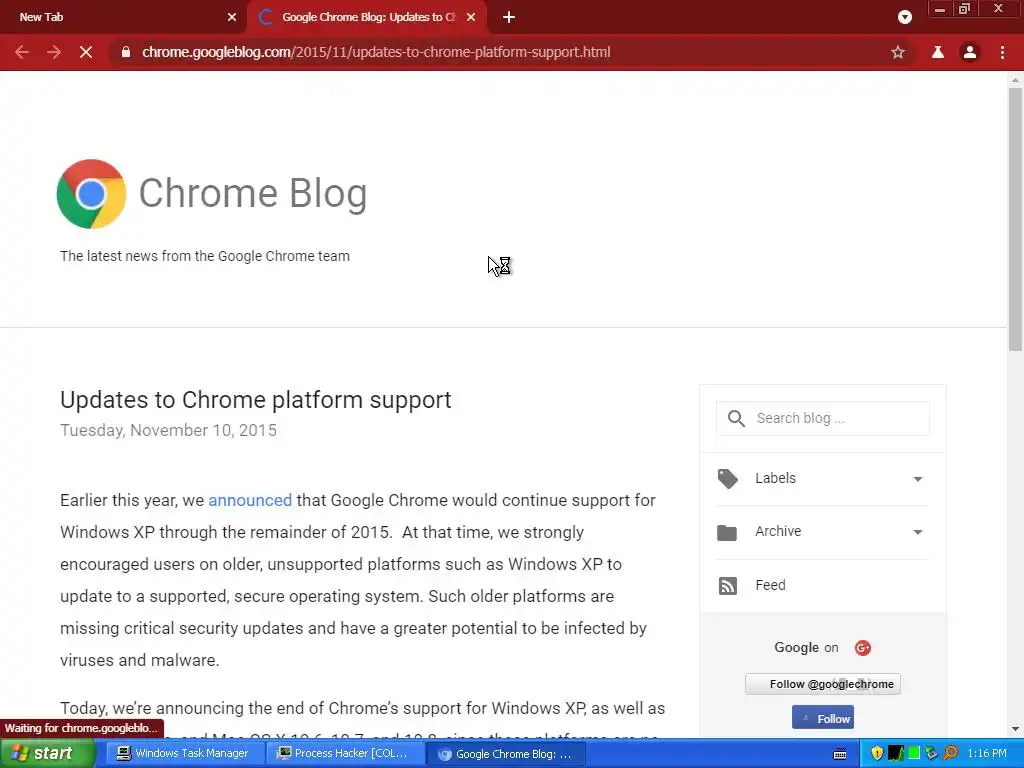Click the Feed RSS icon

coord(728,586)
